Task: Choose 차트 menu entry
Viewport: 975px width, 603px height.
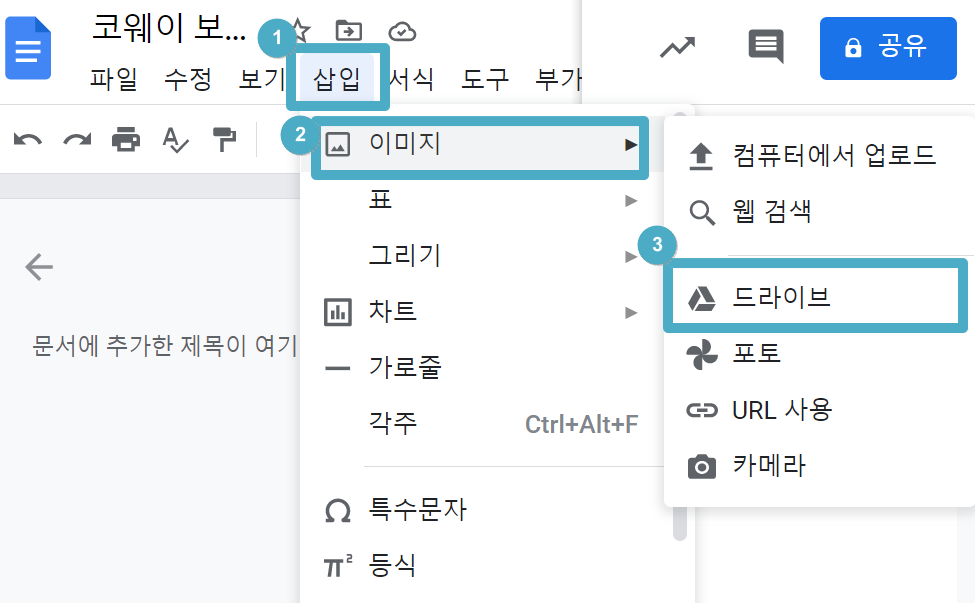Action: [x=392, y=311]
